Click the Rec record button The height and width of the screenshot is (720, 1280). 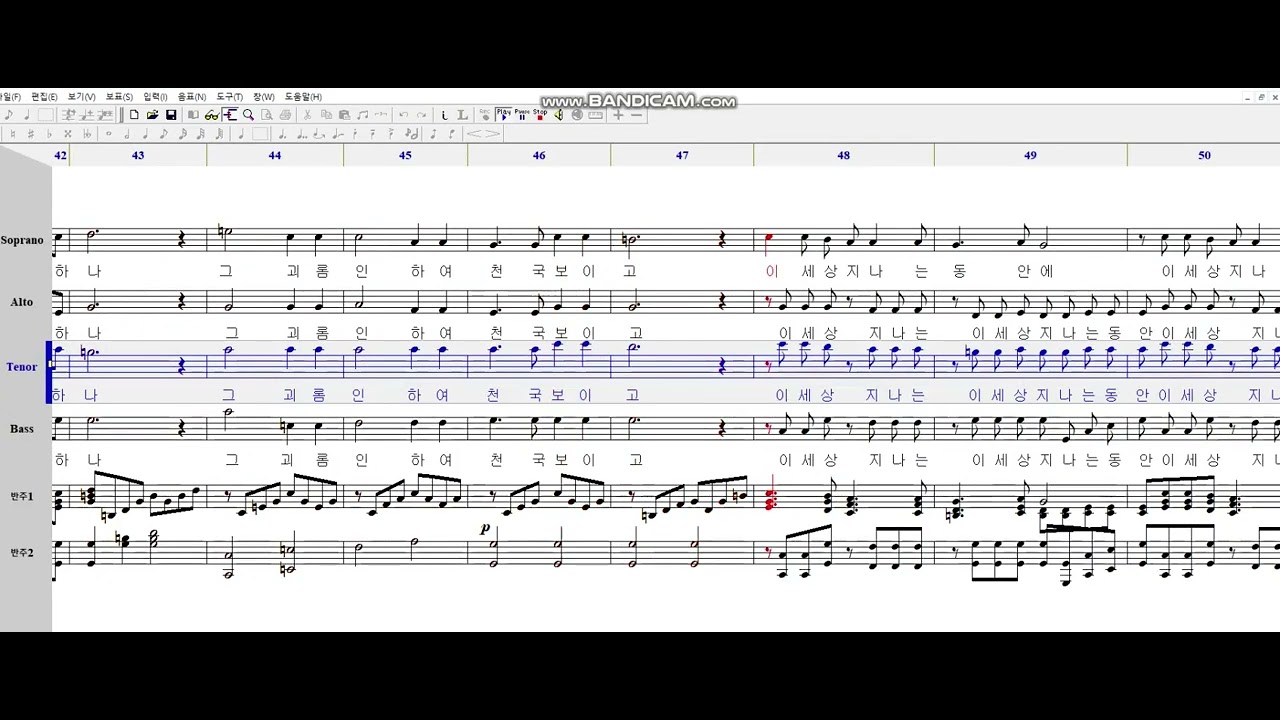[485, 115]
